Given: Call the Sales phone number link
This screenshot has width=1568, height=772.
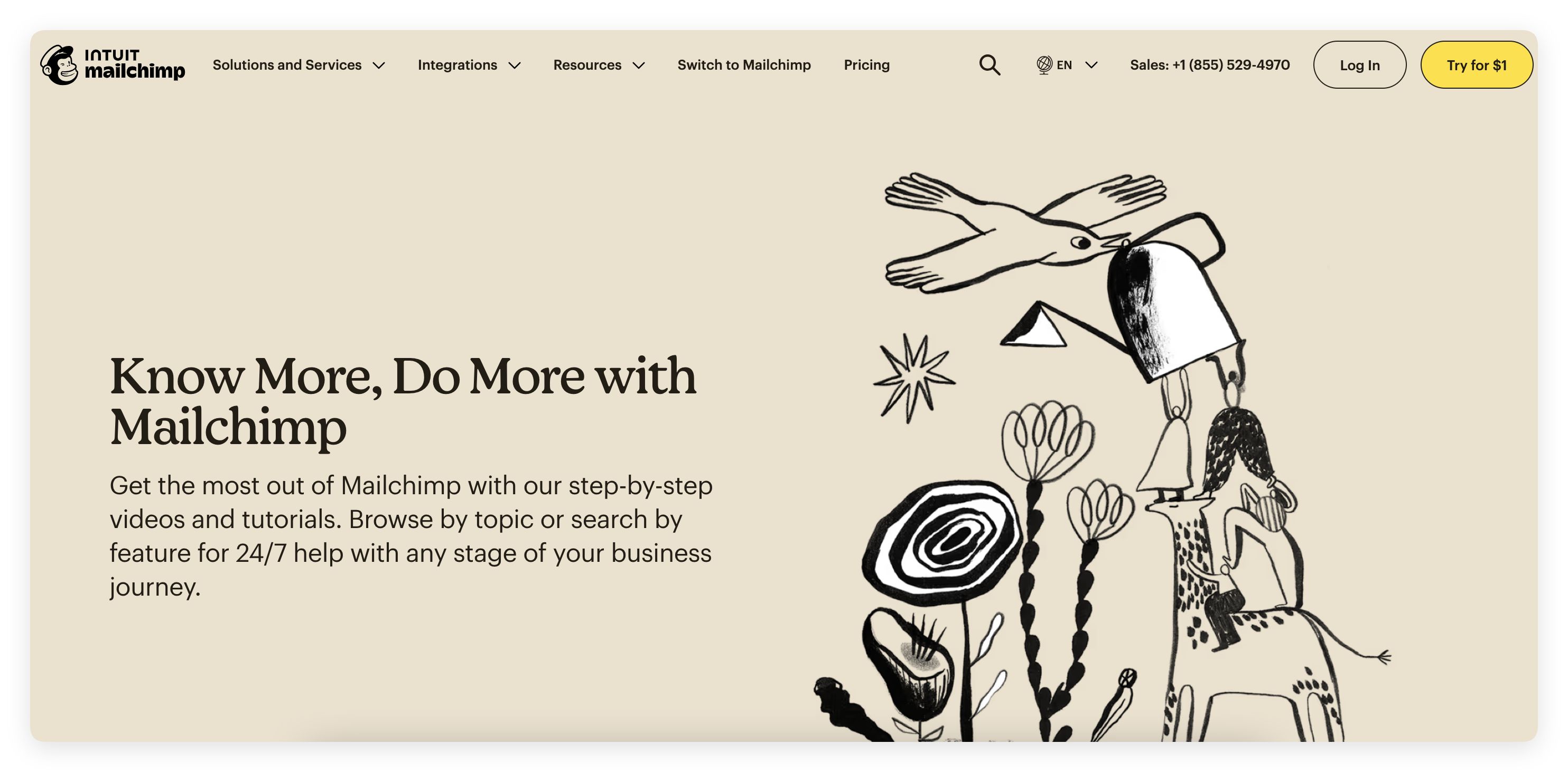Looking at the screenshot, I should click(x=1210, y=64).
